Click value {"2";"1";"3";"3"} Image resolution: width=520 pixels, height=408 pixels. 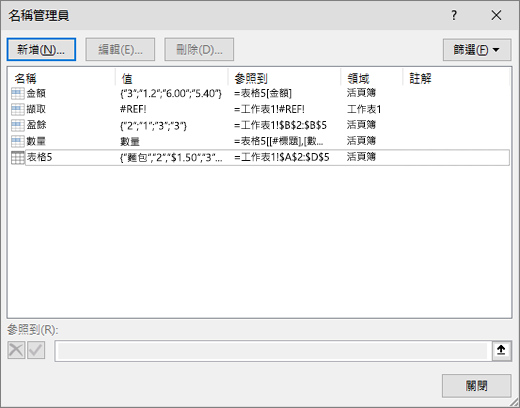(153, 125)
